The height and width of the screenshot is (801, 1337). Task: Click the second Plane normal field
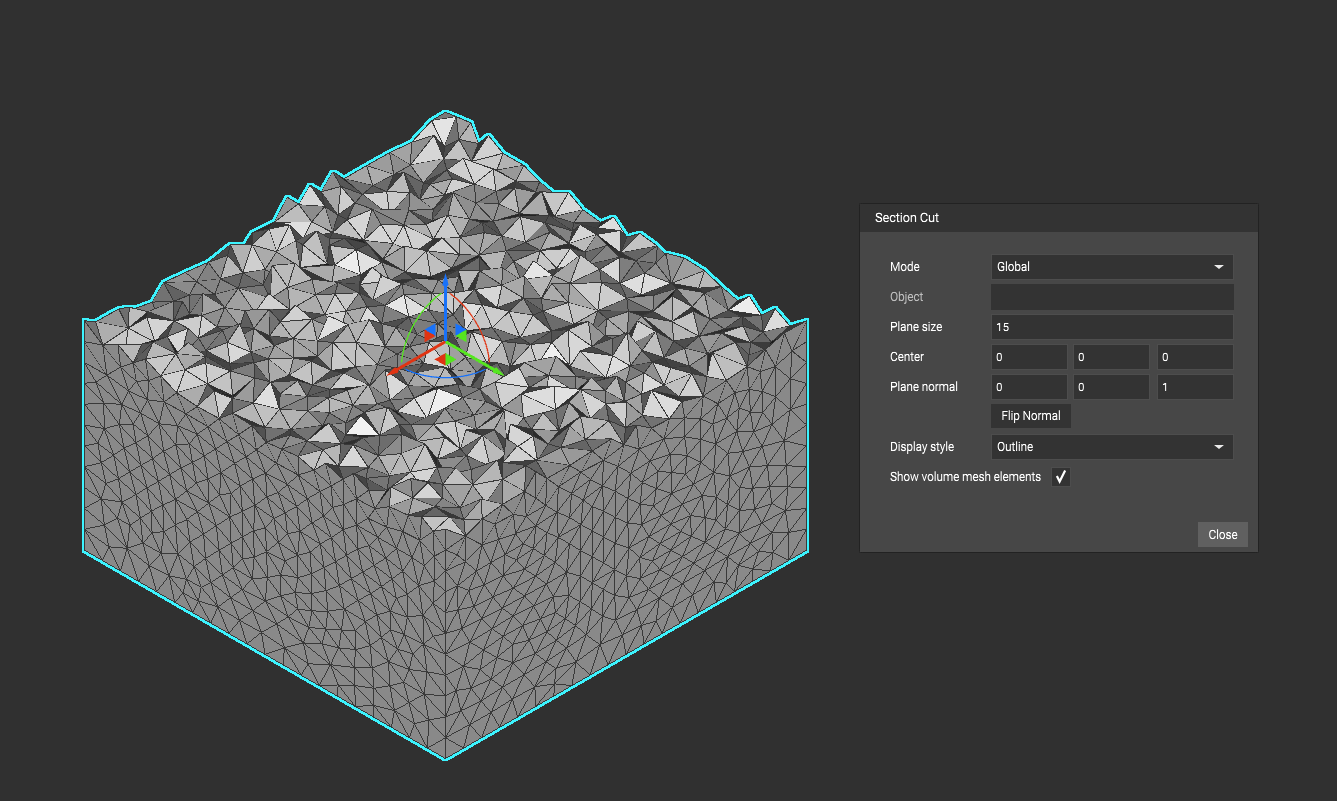pyautogui.click(x=1112, y=387)
